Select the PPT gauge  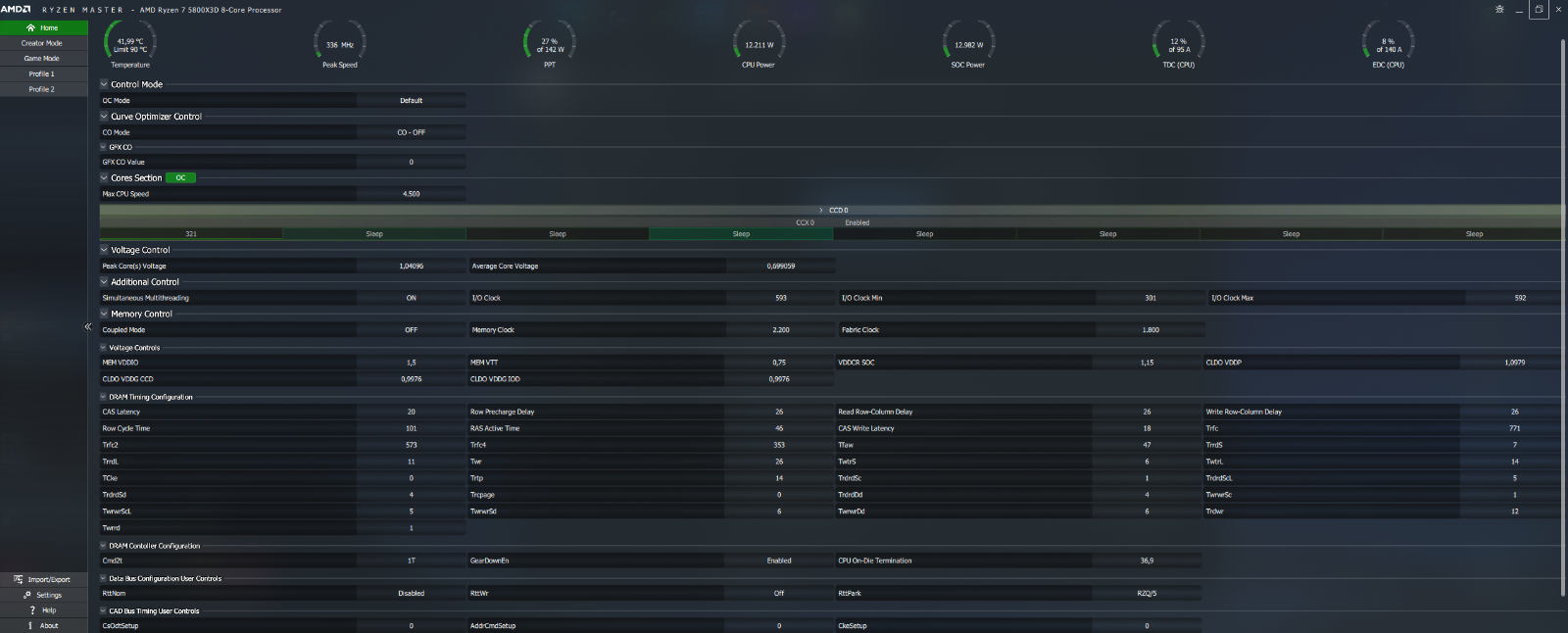tap(550, 45)
